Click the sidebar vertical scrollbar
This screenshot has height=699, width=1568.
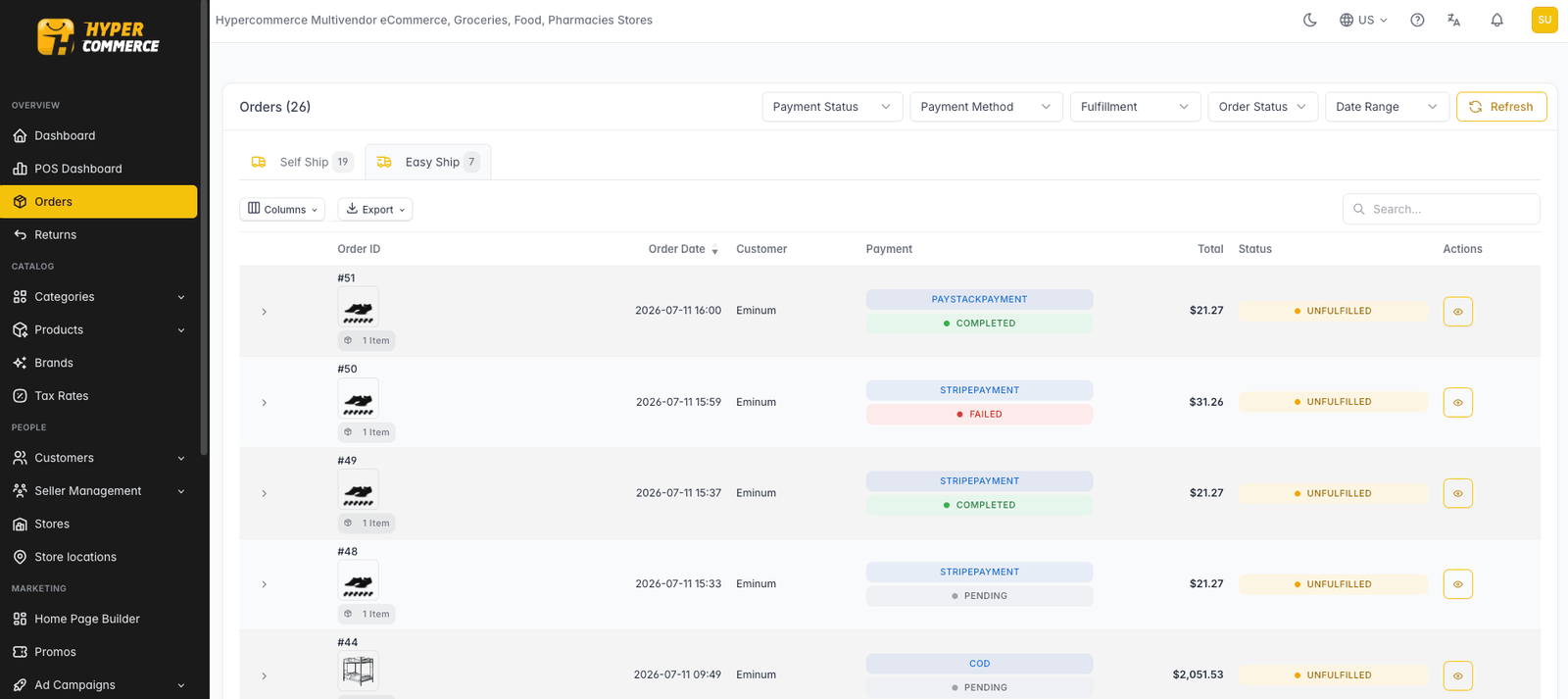[x=204, y=226]
